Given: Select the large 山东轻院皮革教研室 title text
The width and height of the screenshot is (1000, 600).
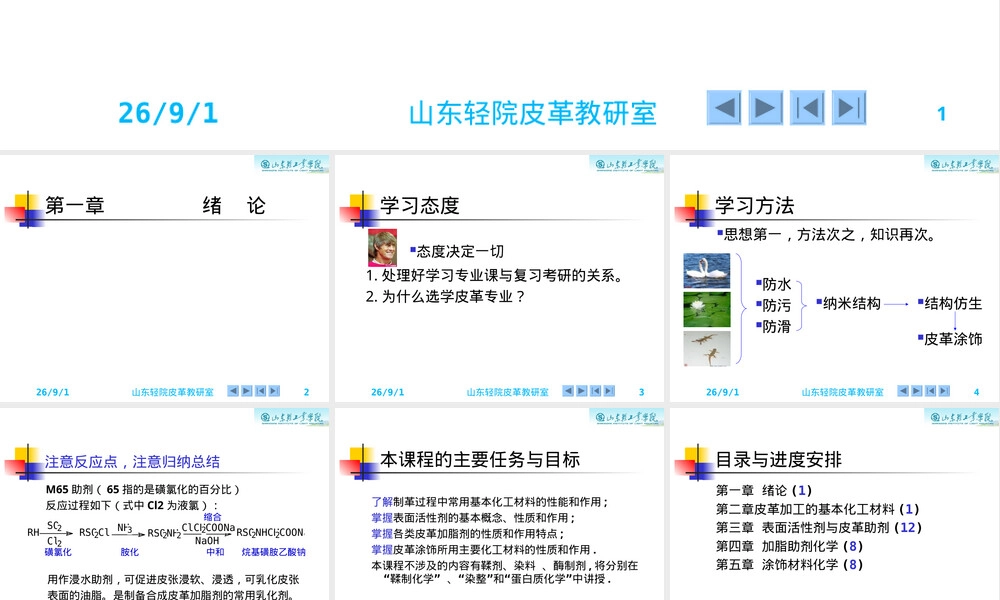Looking at the screenshot, I should (x=533, y=113).
